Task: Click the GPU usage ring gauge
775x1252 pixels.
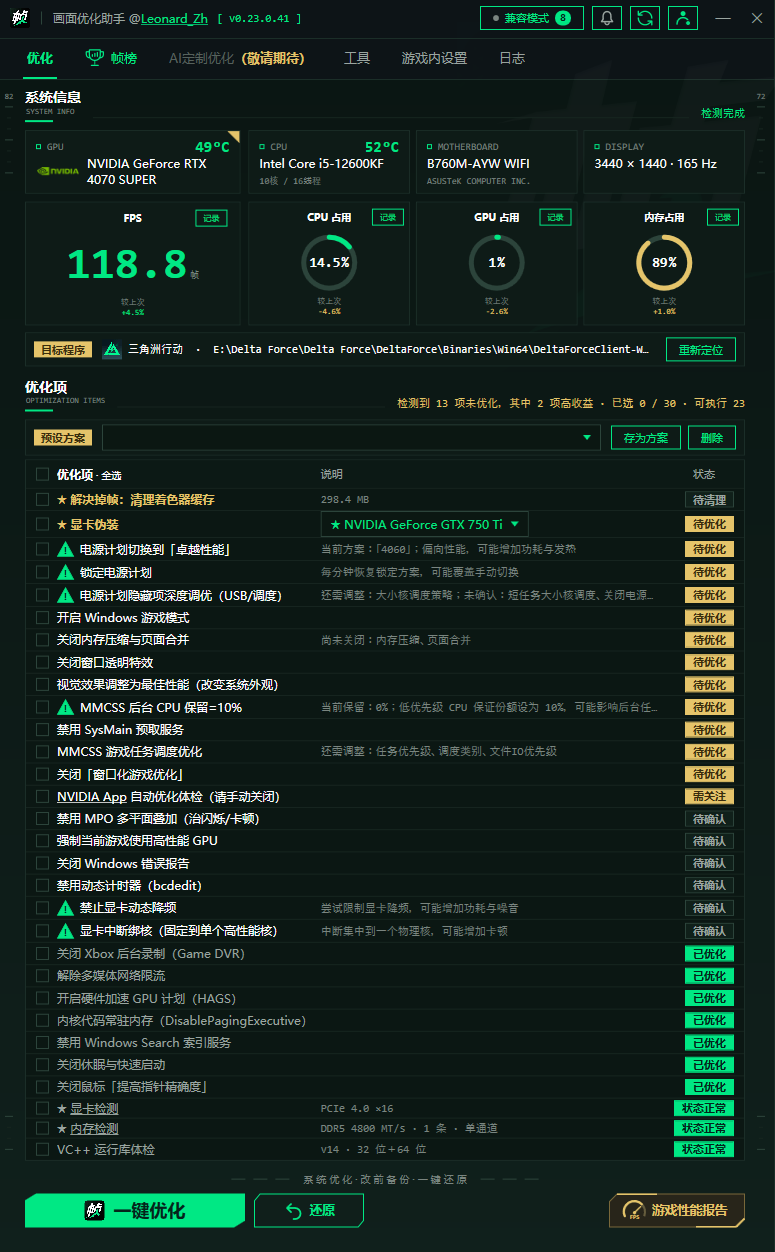Action: click(x=497, y=263)
